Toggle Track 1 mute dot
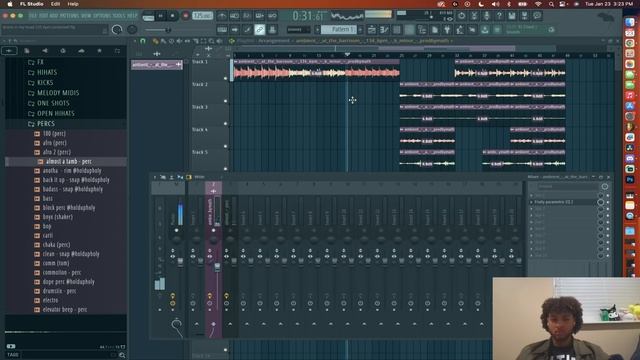Image resolution: width=640 pixels, height=360 pixels. (x=226, y=78)
